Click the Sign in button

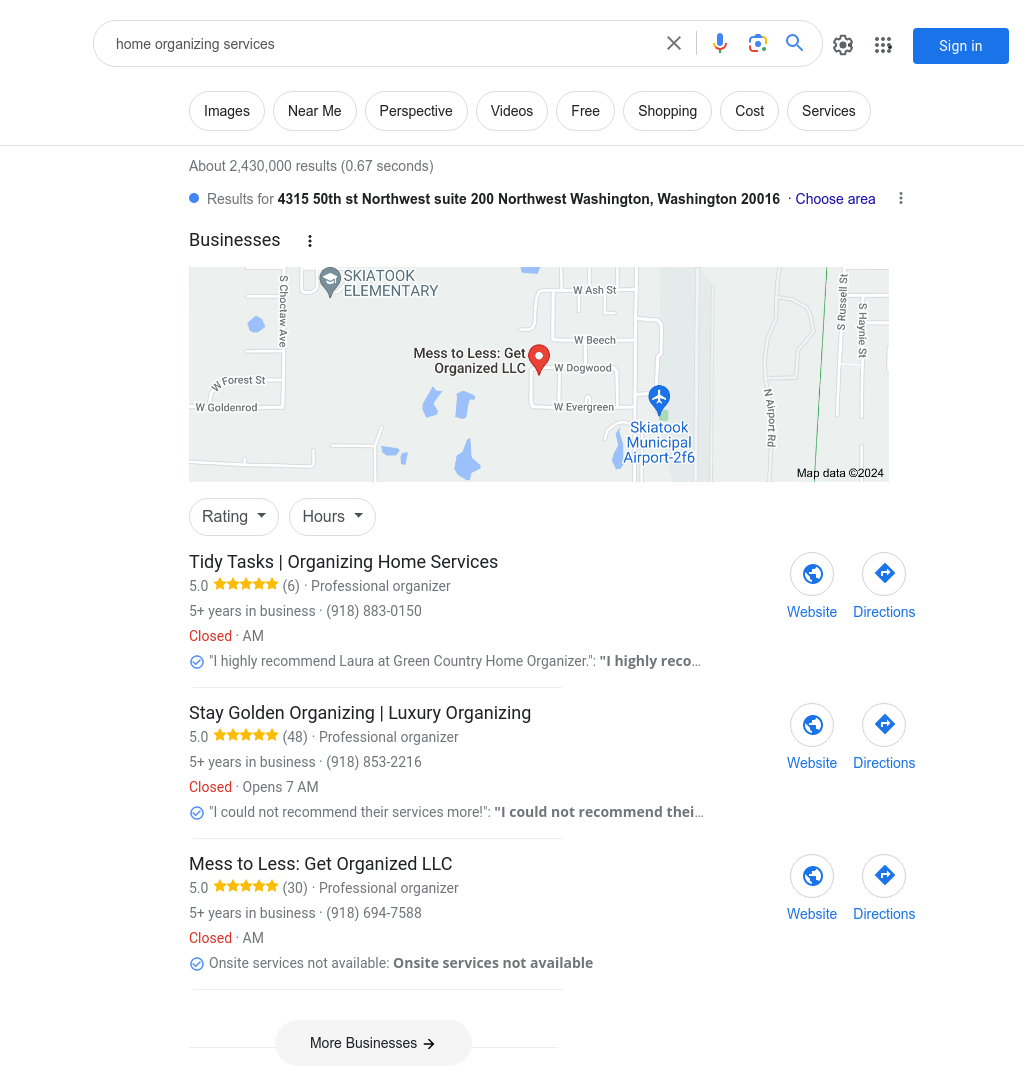pos(961,46)
